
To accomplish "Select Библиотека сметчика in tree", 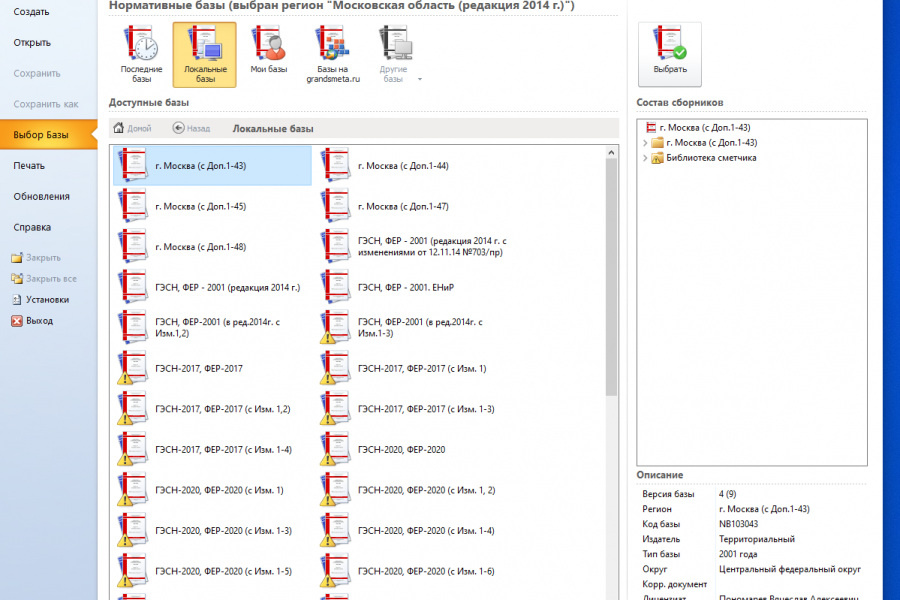I will [711, 158].
